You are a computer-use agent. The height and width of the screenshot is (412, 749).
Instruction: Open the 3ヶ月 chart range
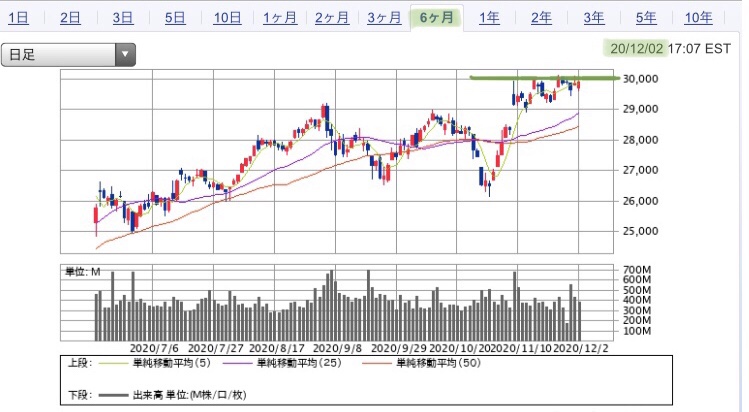coord(384,18)
